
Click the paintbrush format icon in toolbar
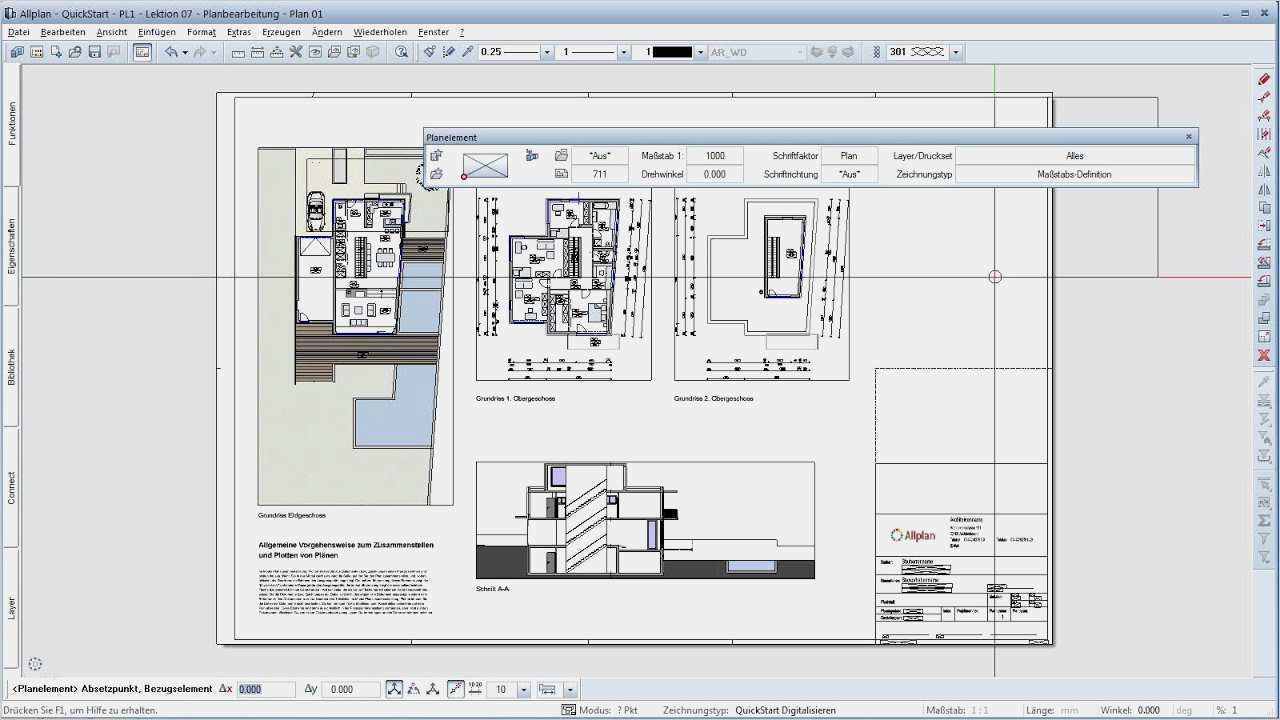coord(430,52)
